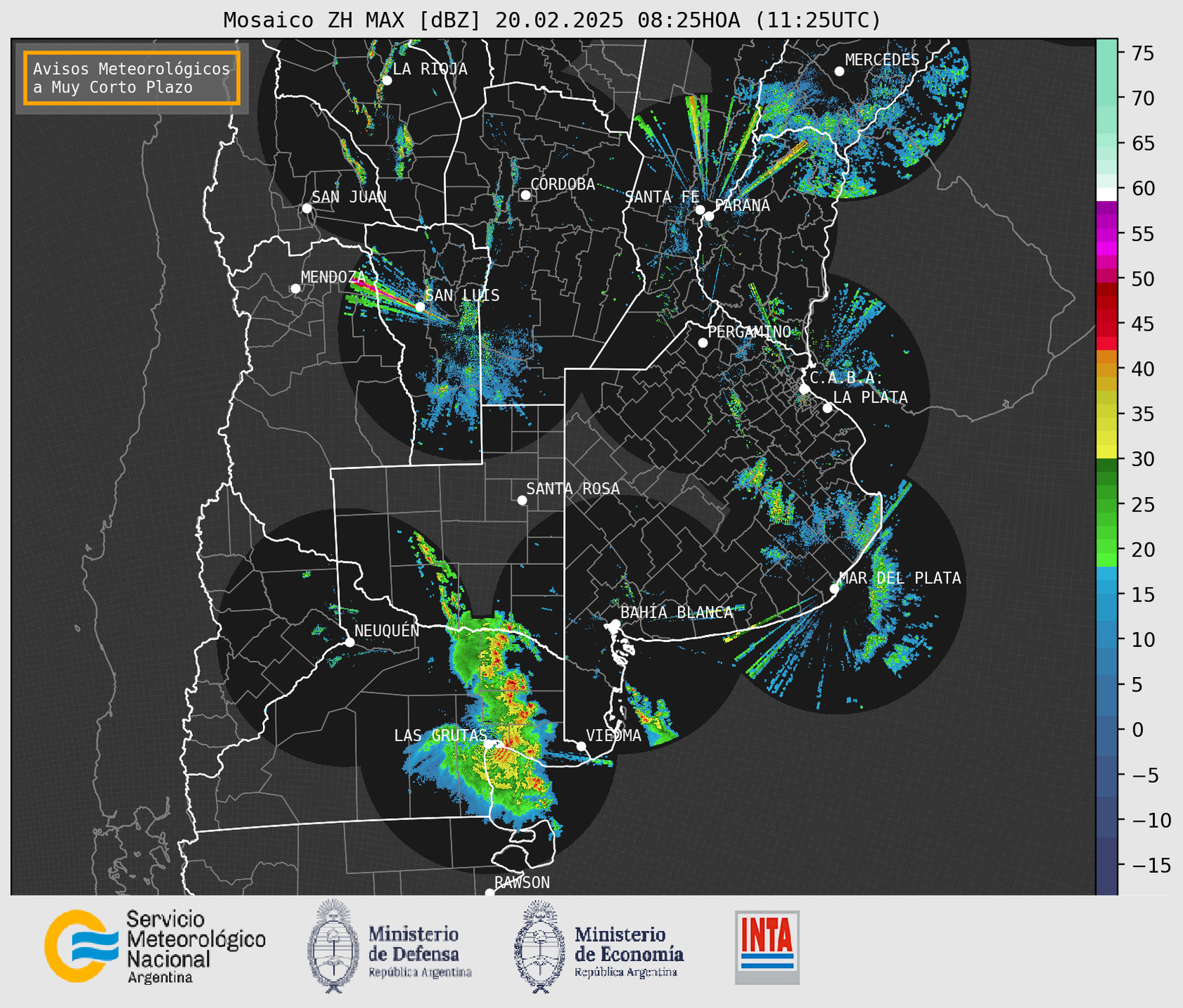Click the −15 value on the dBZ scale
The width and height of the screenshot is (1183, 1008).
point(1151,865)
